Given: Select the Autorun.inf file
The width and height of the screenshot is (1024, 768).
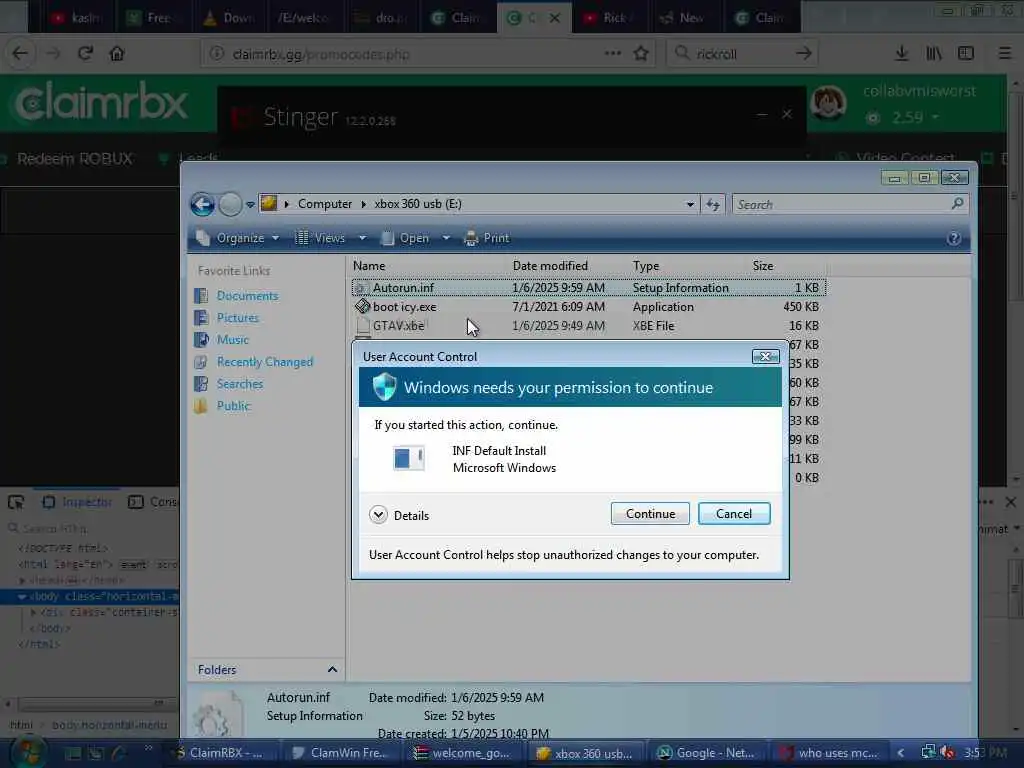Looking at the screenshot, I should click(588, 288).
